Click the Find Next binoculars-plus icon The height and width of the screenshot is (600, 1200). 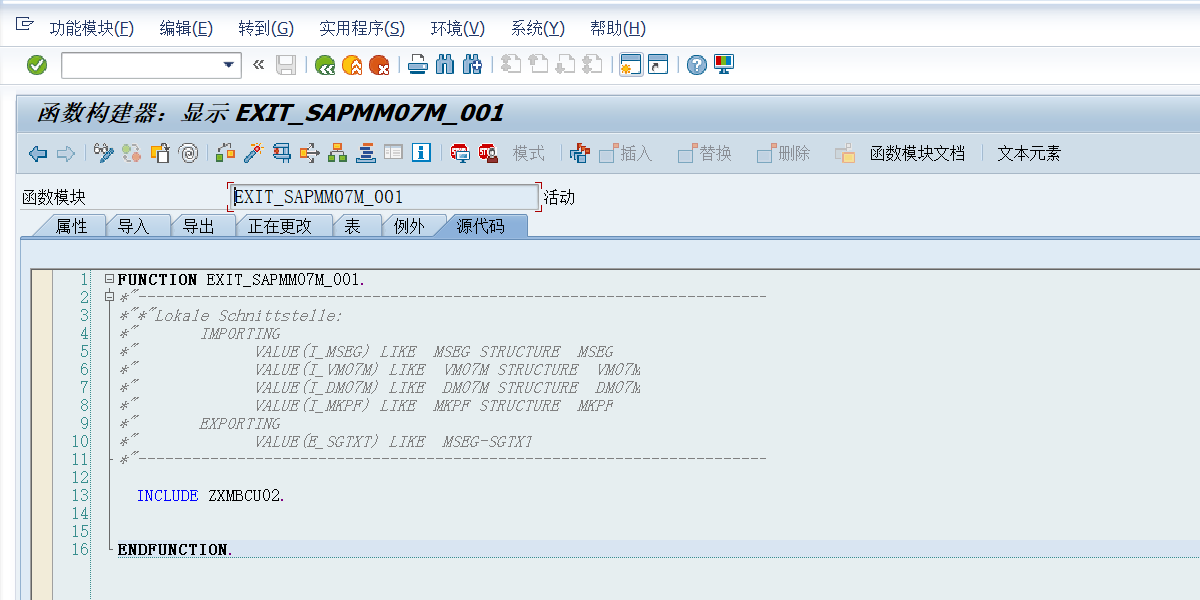[x=472, y=65]
